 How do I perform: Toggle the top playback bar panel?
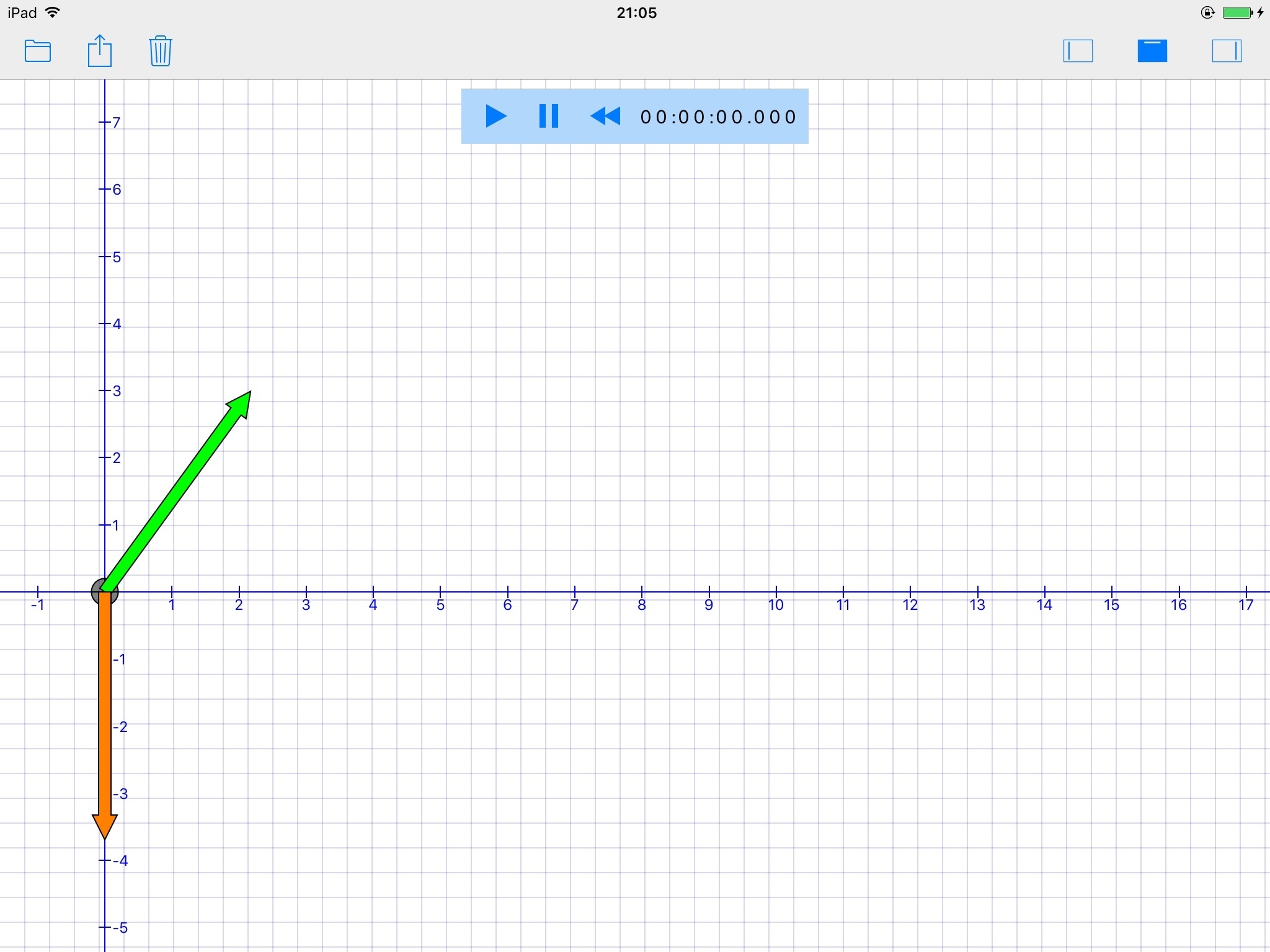pos(1152,51)
